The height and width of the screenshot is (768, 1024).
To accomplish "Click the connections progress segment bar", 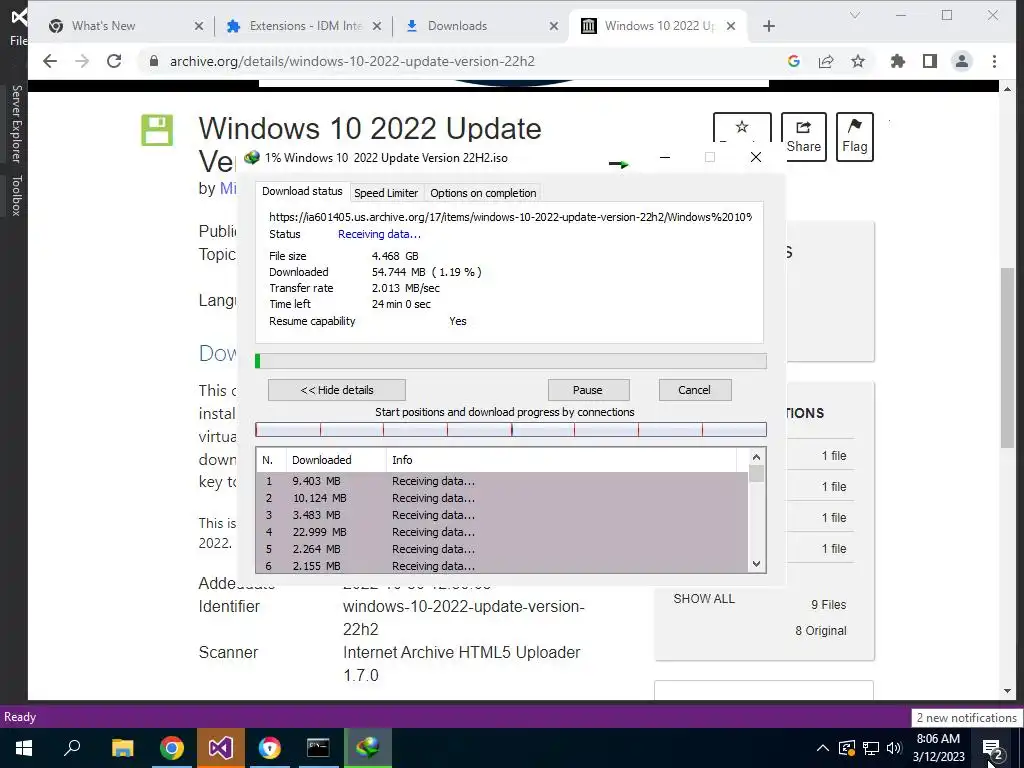I will [x=511, y=429].
